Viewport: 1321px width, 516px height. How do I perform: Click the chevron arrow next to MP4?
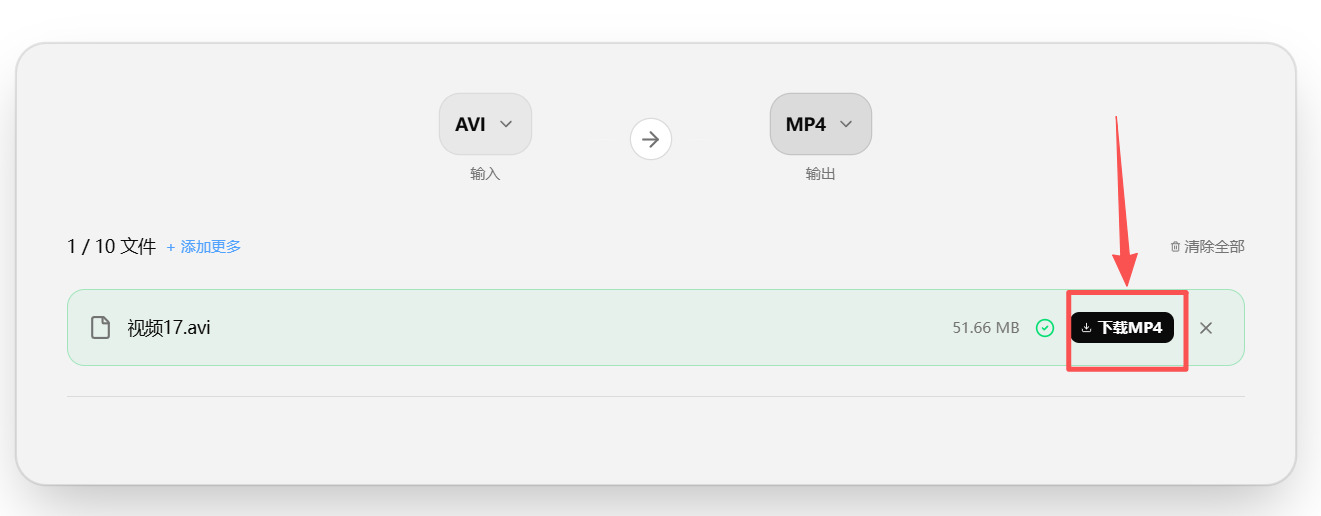pyautogui.click(x=846, y=124)
